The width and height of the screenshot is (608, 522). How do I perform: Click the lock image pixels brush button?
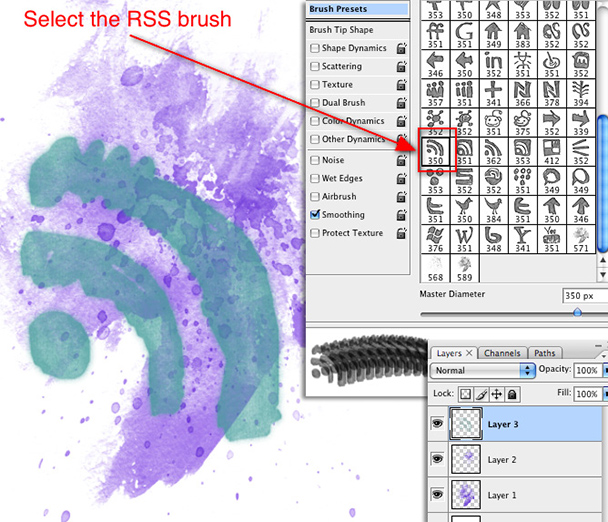coord(481,394)
